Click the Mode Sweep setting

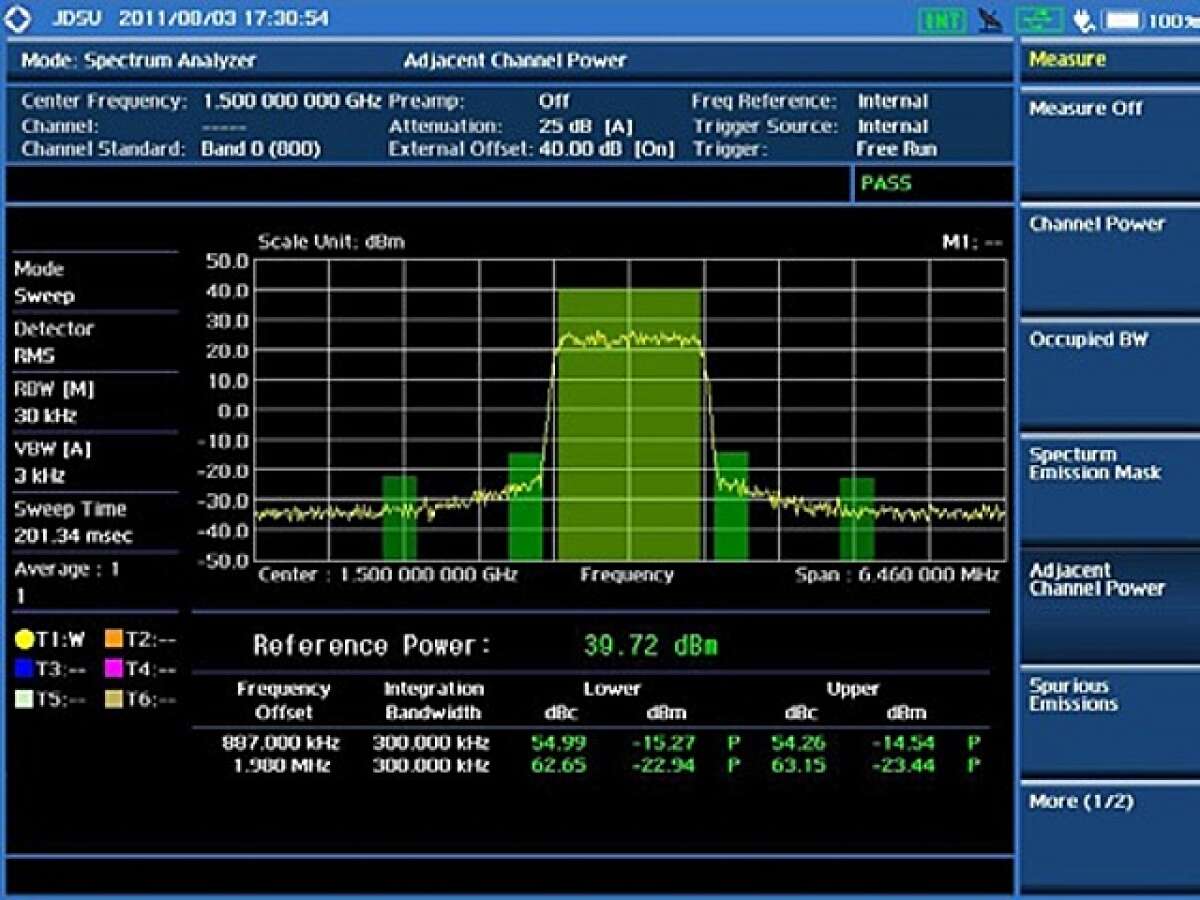tap(95, 283)
